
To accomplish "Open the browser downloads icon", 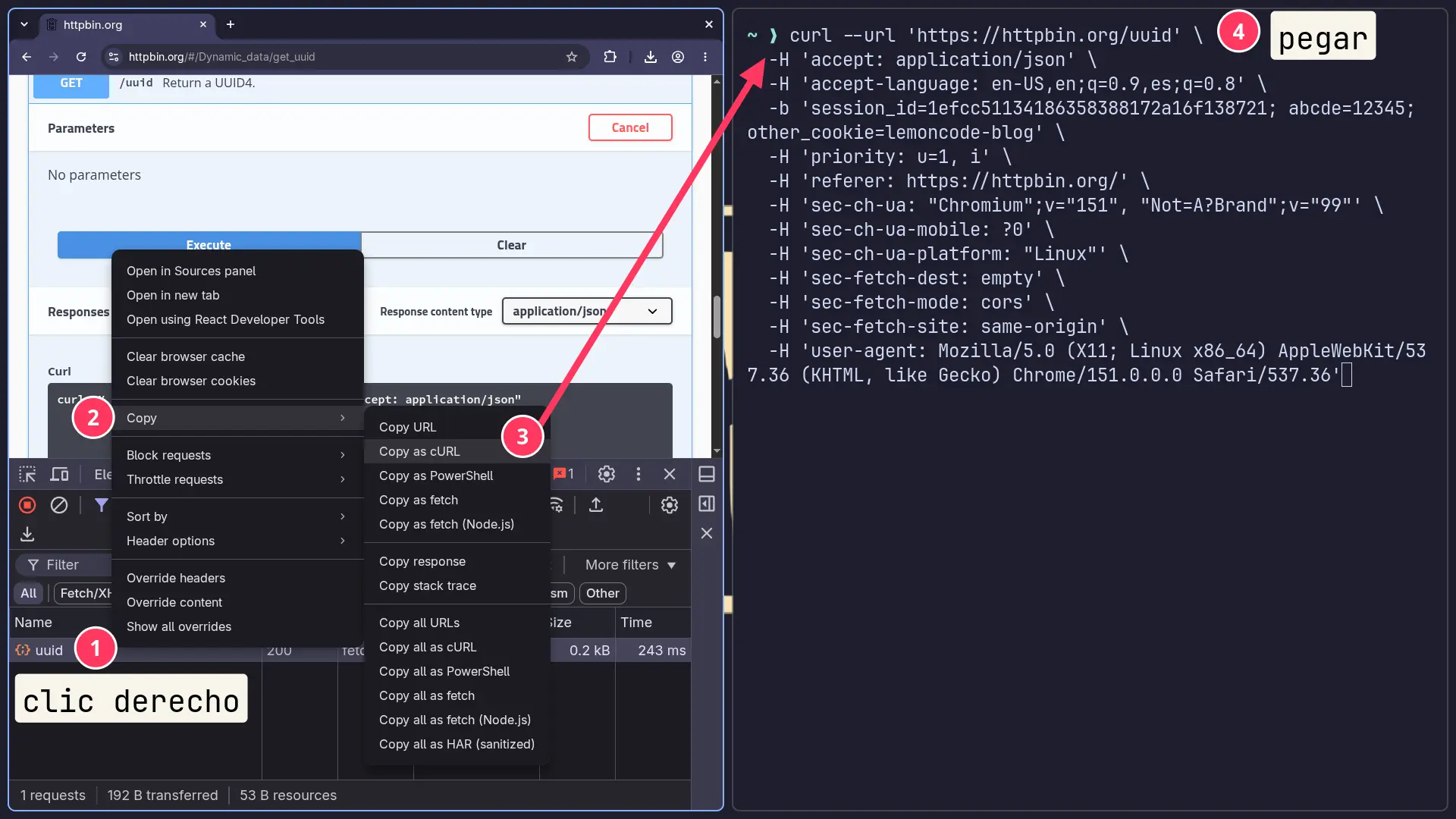I will click(x=651, y=57).
